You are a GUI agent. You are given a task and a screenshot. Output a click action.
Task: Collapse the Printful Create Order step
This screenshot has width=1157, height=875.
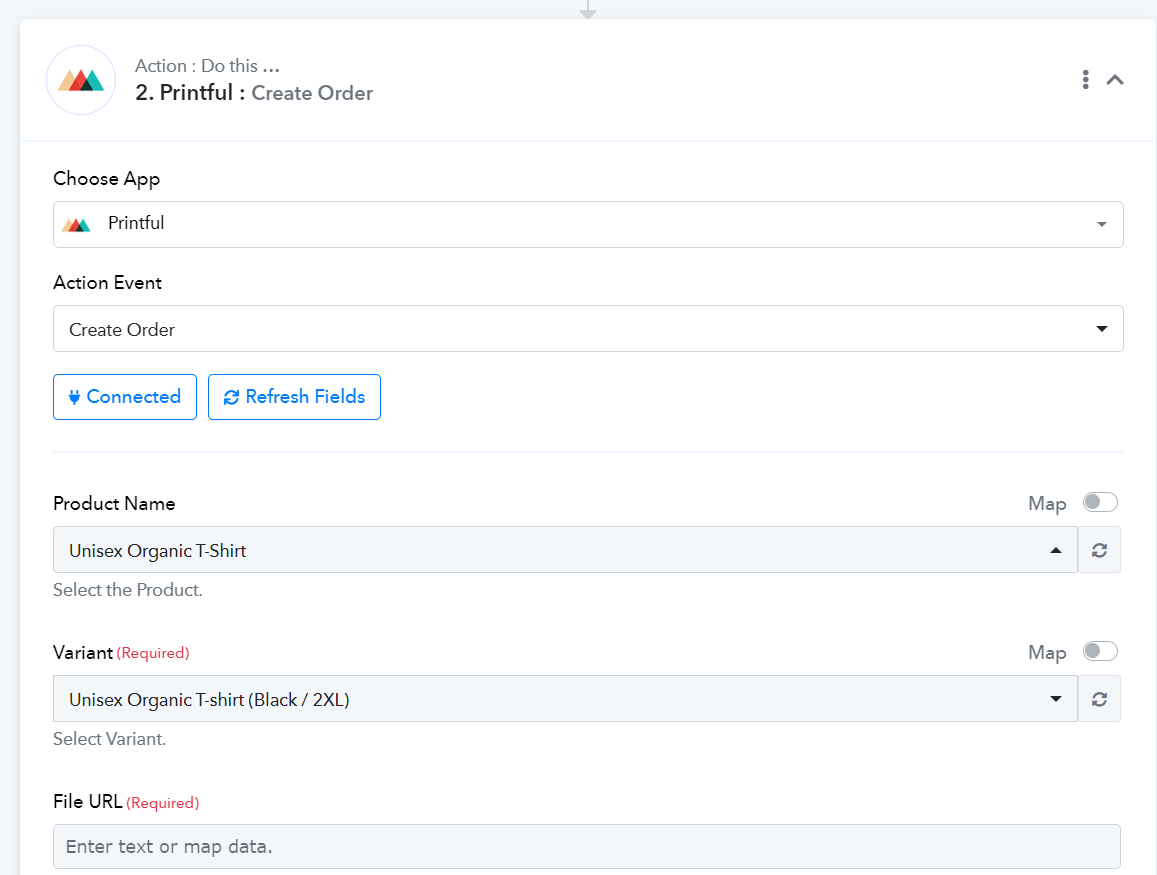point(1115,80)
